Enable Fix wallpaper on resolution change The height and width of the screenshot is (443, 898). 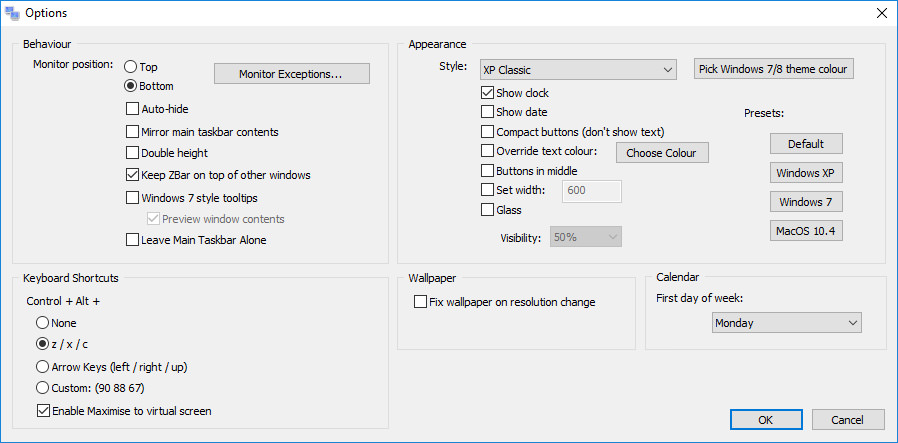tap(420, 302)
